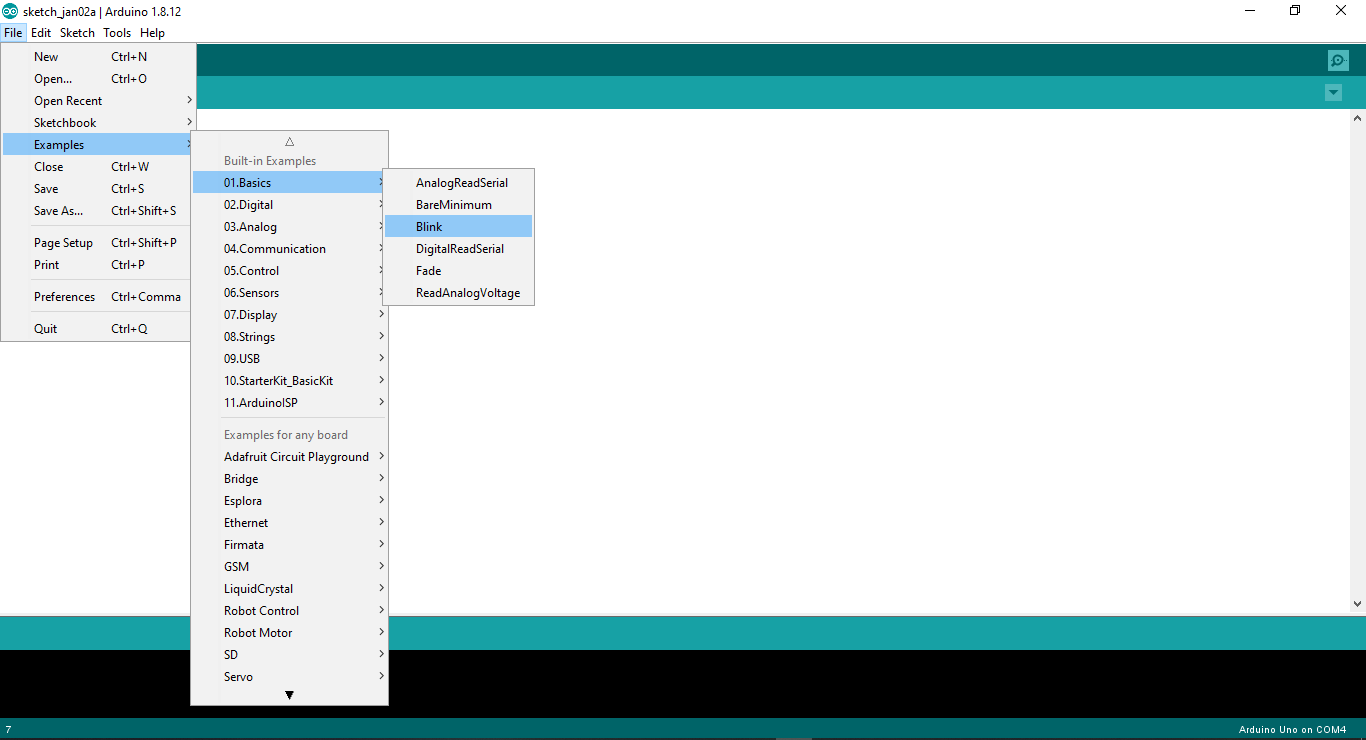Click the Arduino logo in the title bar
1366x740 pixels.
tap(10, 10)
